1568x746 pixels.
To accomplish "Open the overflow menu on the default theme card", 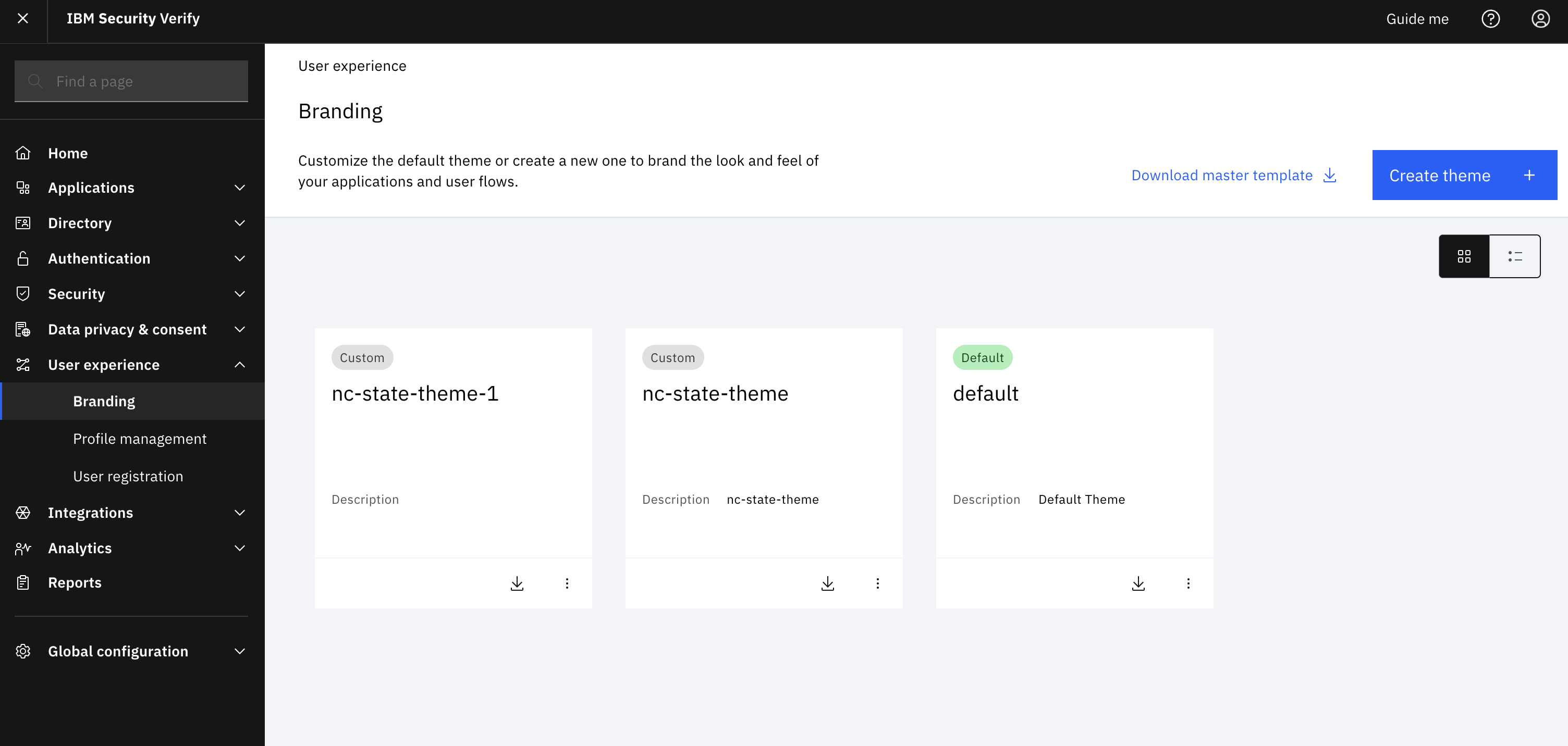I will [1188, 583].
